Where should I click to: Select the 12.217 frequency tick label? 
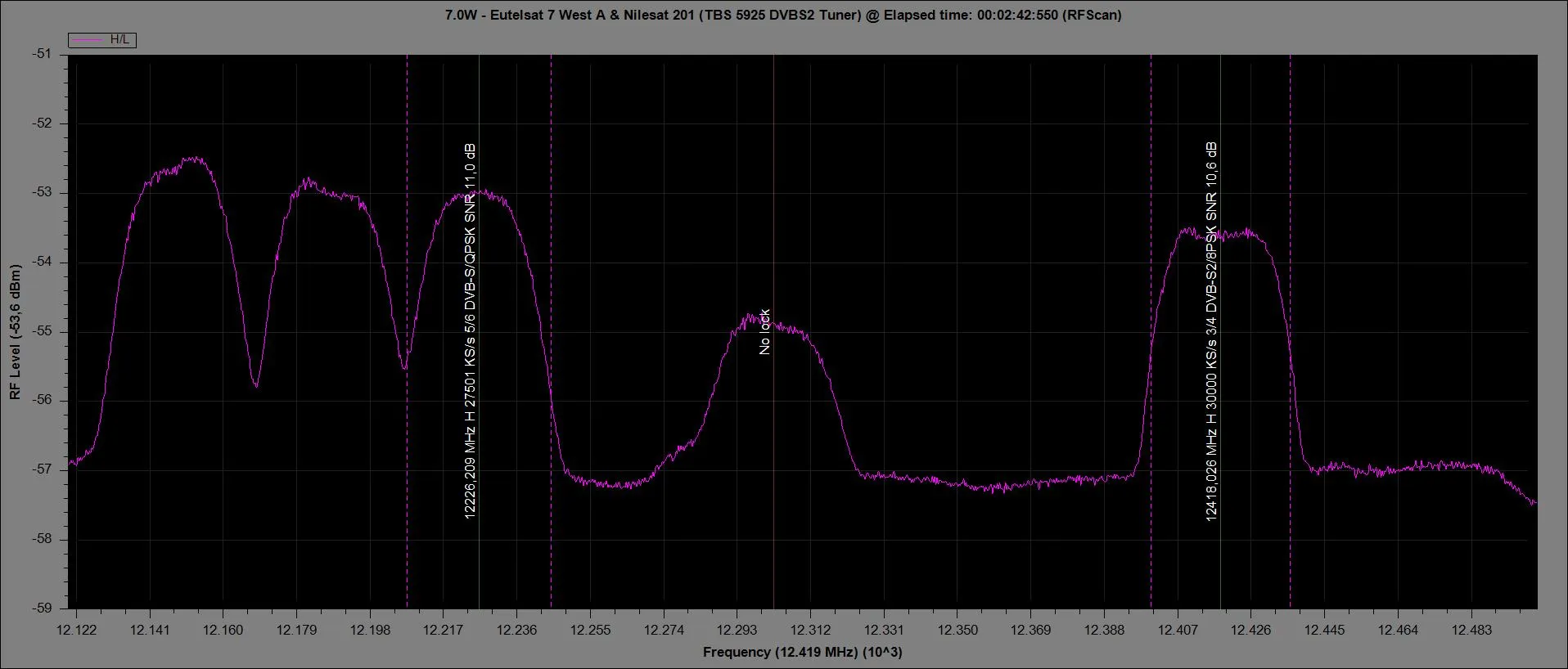[444, 630]
